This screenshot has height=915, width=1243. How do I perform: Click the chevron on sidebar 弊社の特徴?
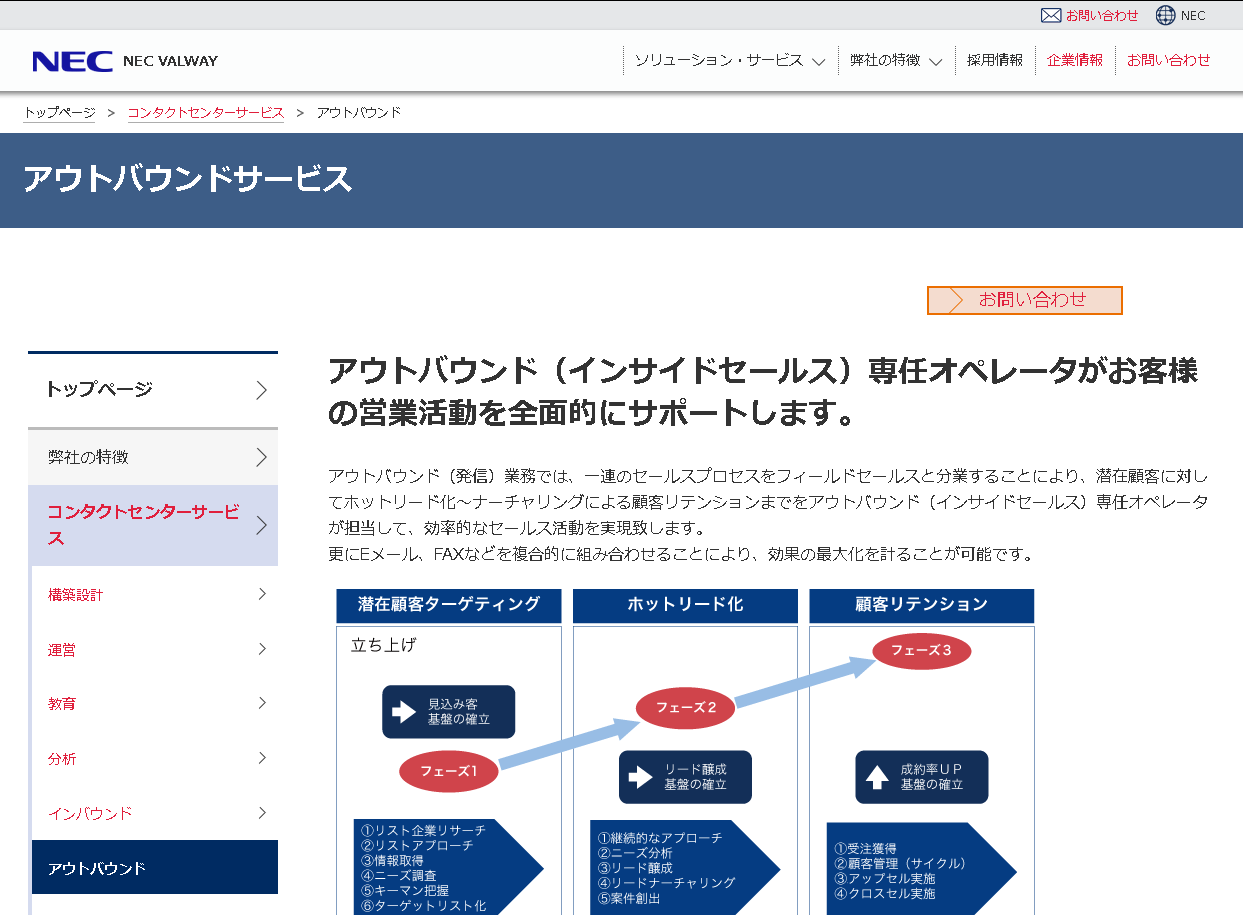pyautogui.click(x=261, y=458)
